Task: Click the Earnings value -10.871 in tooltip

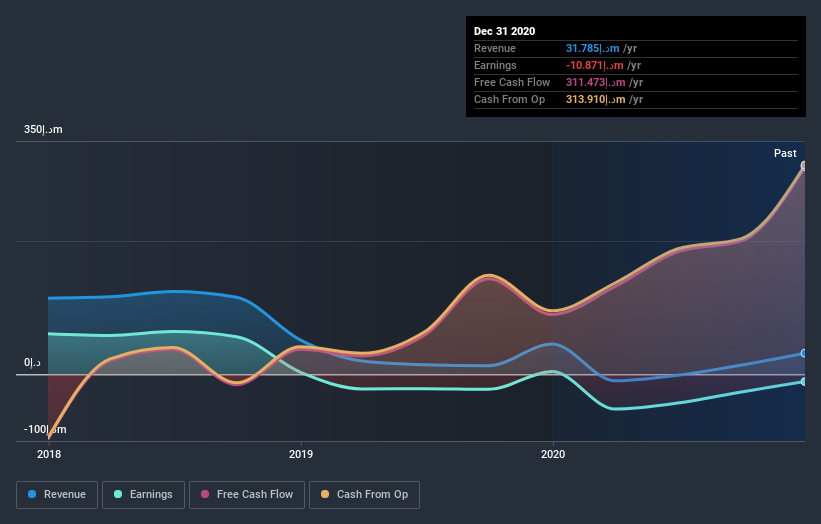Action: point(594,65)
